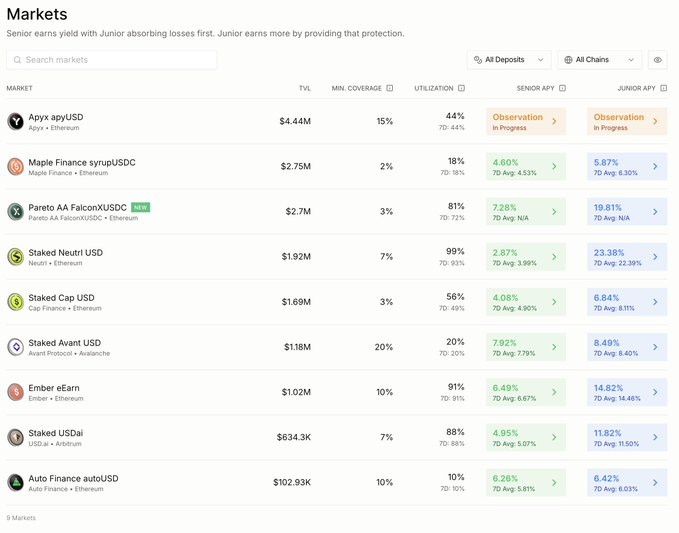Viewport: 679px width, 533px height.
Task: Click the Staked Cap USD token icon
Action: (x=15, y=302)
